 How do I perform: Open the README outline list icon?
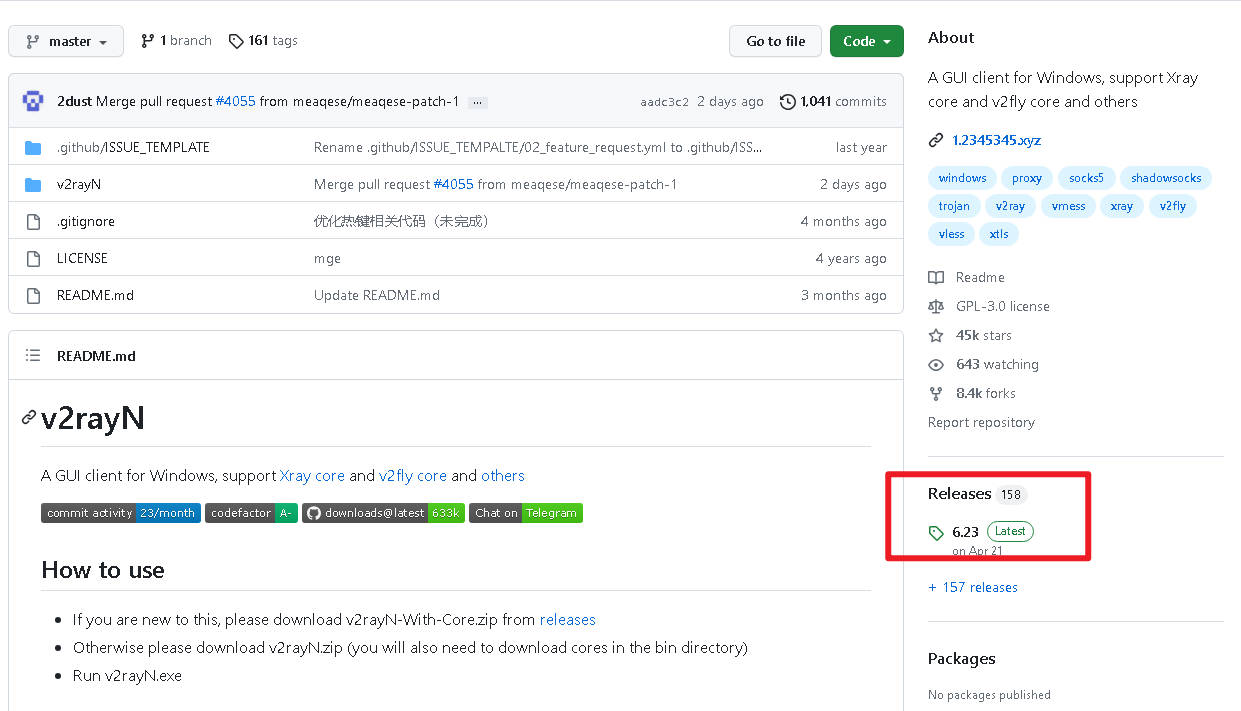click(x=33, y=356)
